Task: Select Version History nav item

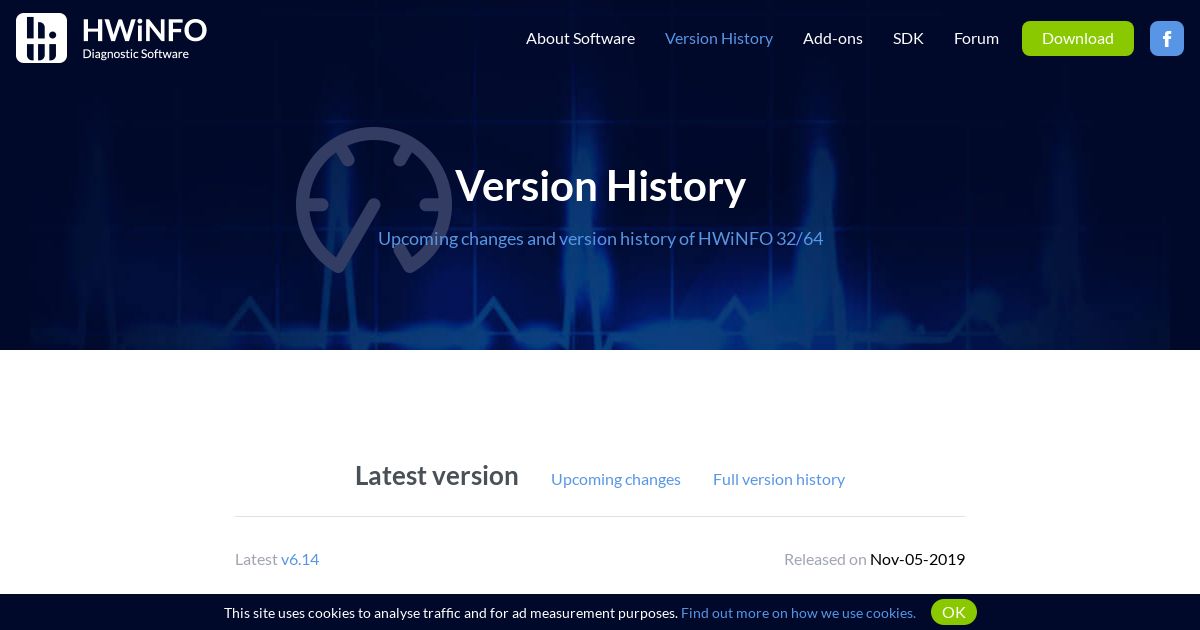Action: [719, 38]
